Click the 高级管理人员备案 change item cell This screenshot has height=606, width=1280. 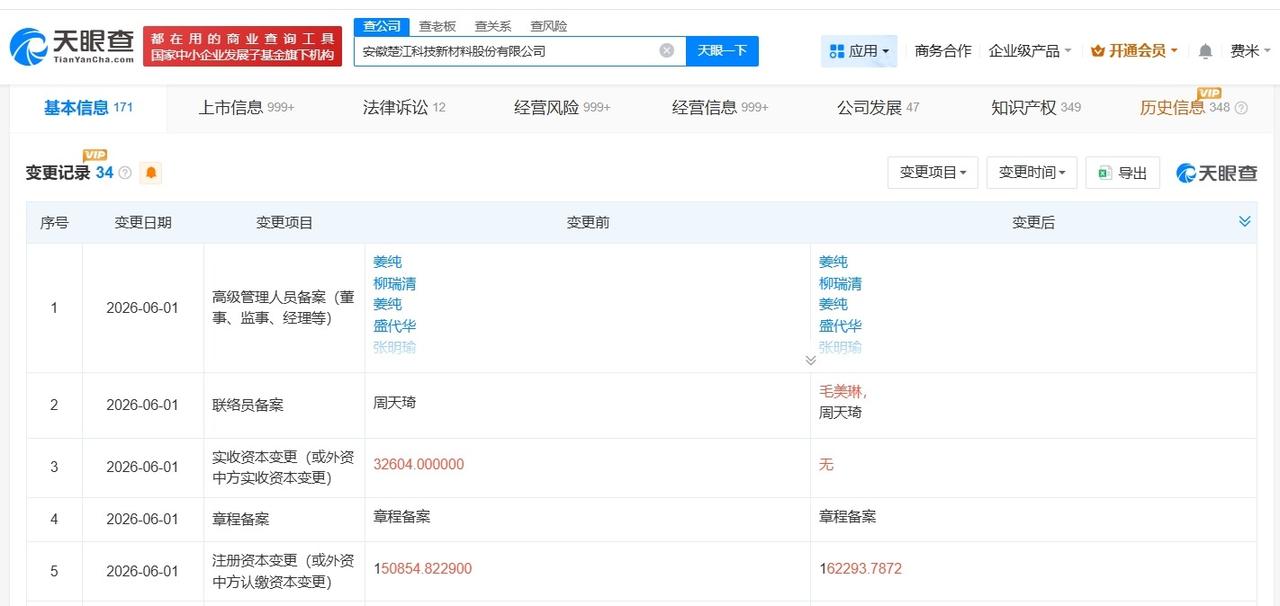click(x=284, y=308)
